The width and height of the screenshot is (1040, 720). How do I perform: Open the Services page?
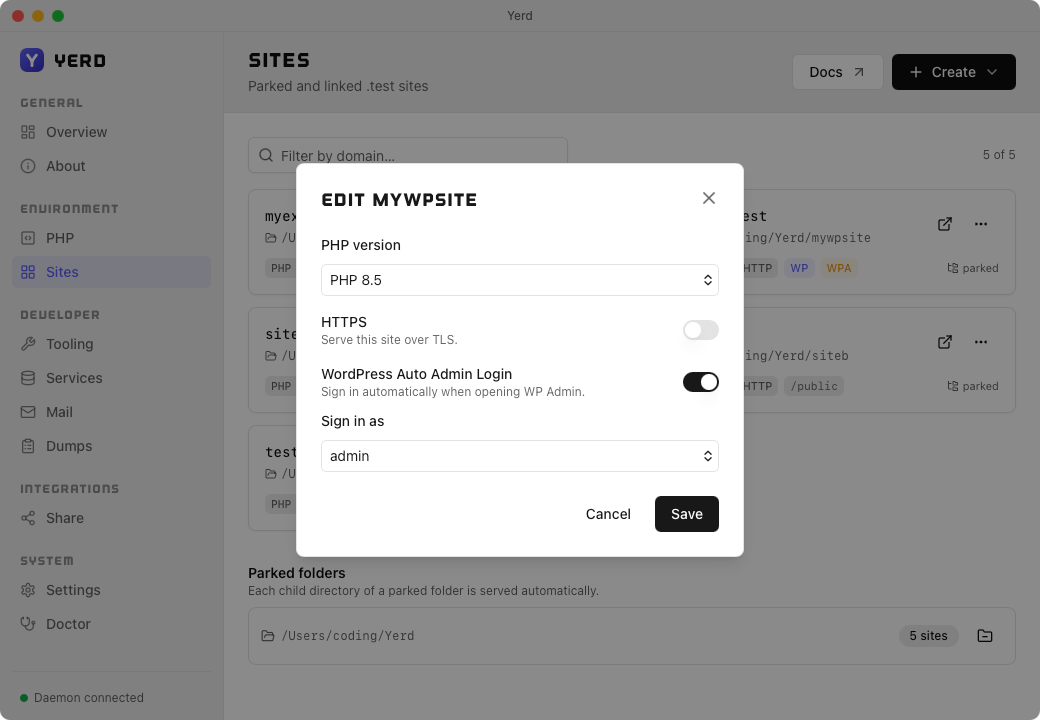(111, 378)
